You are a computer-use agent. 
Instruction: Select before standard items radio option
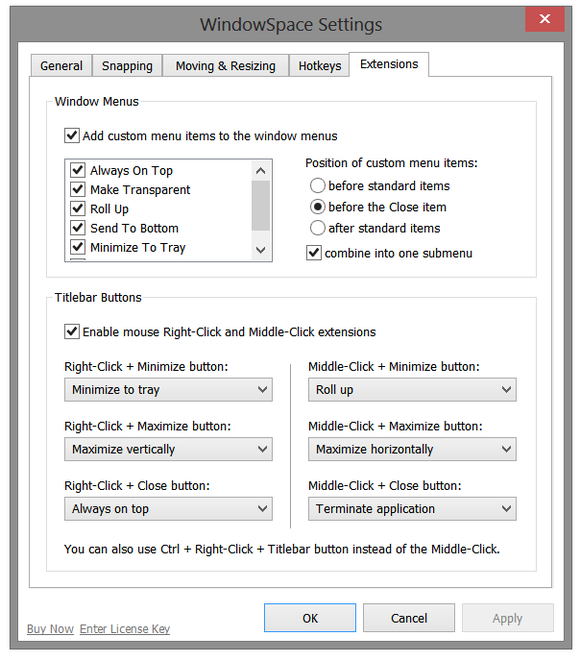[x=317, y=185]
